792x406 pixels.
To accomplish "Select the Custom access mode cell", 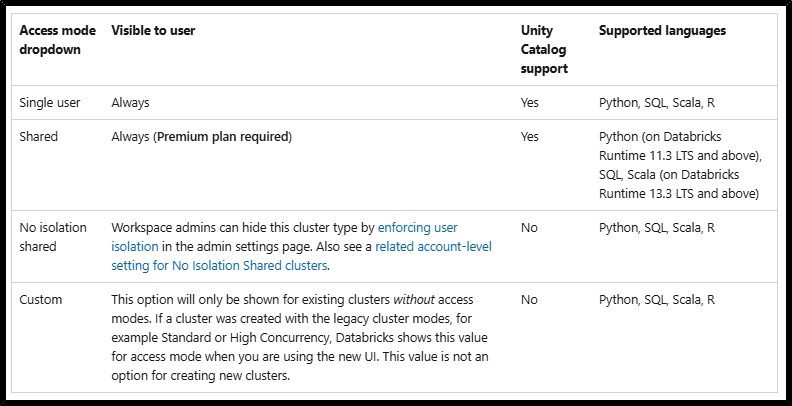I will coord(40,299).
